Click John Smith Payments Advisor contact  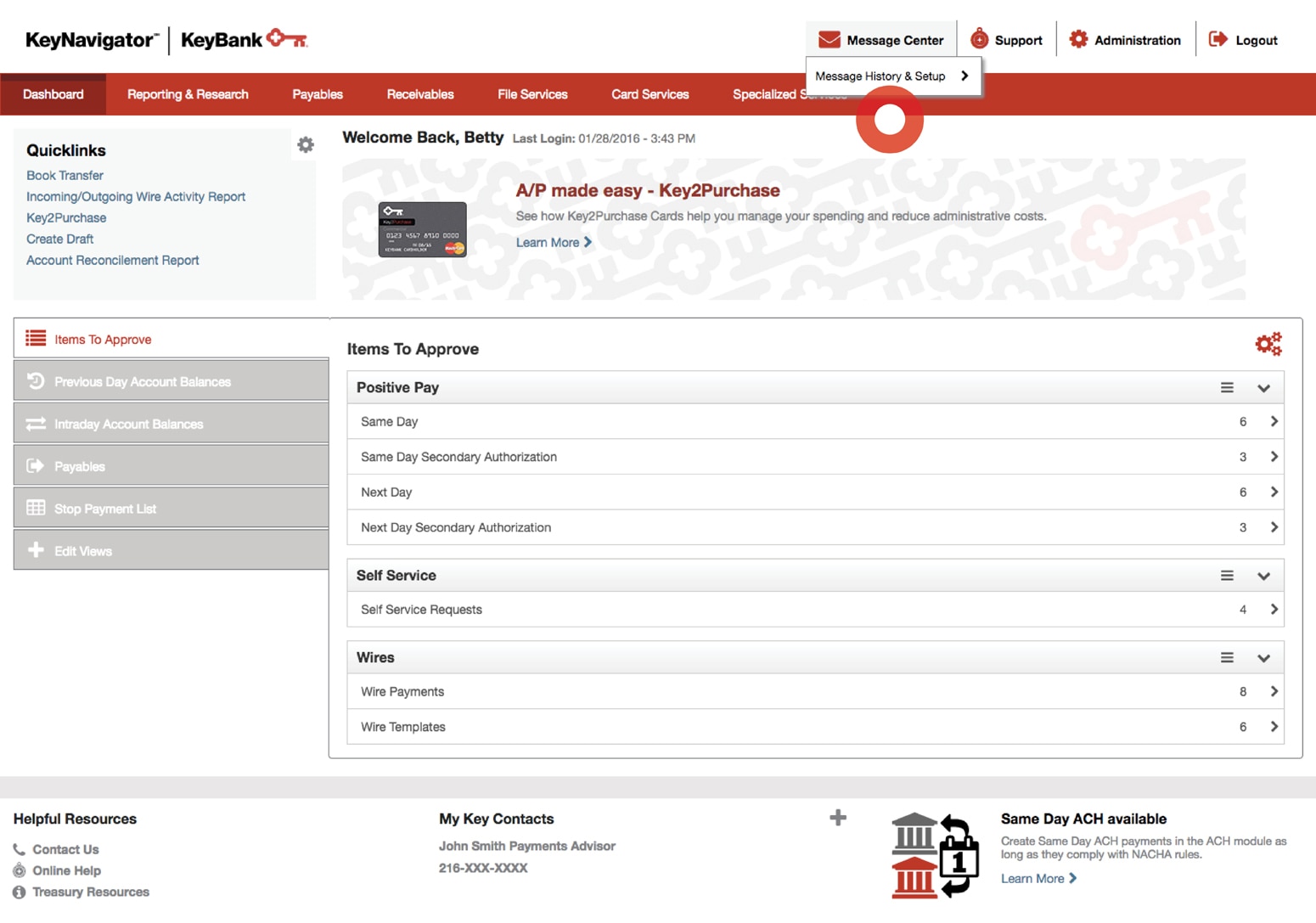coord(527,846)
